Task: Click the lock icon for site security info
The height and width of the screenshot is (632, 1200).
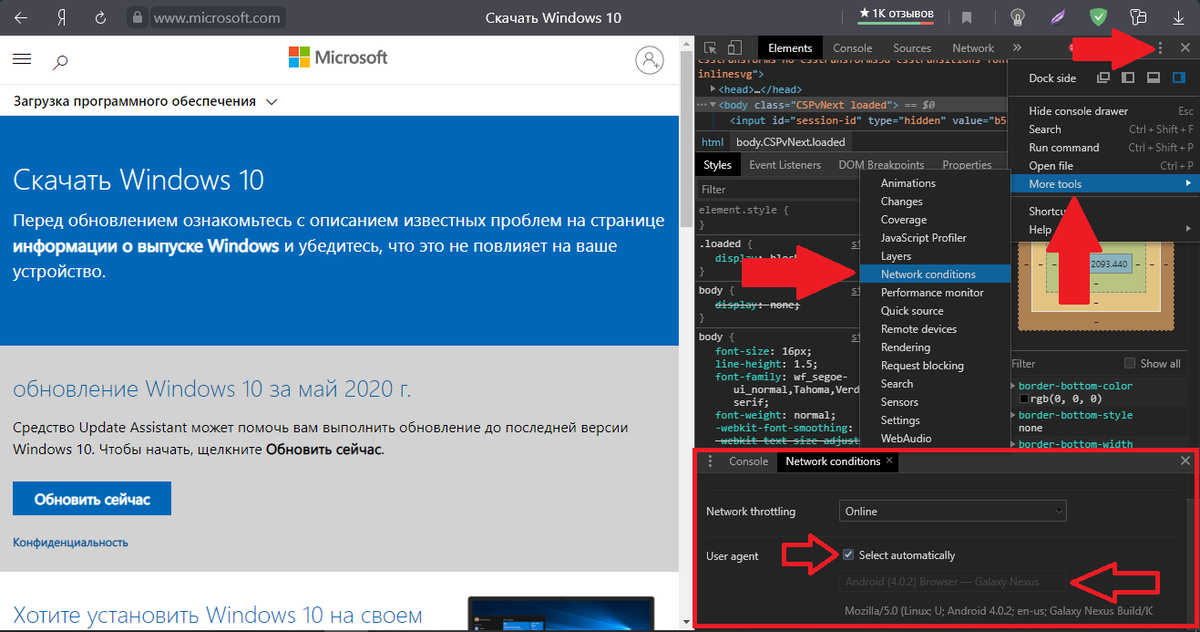Action: coord(138,18)
